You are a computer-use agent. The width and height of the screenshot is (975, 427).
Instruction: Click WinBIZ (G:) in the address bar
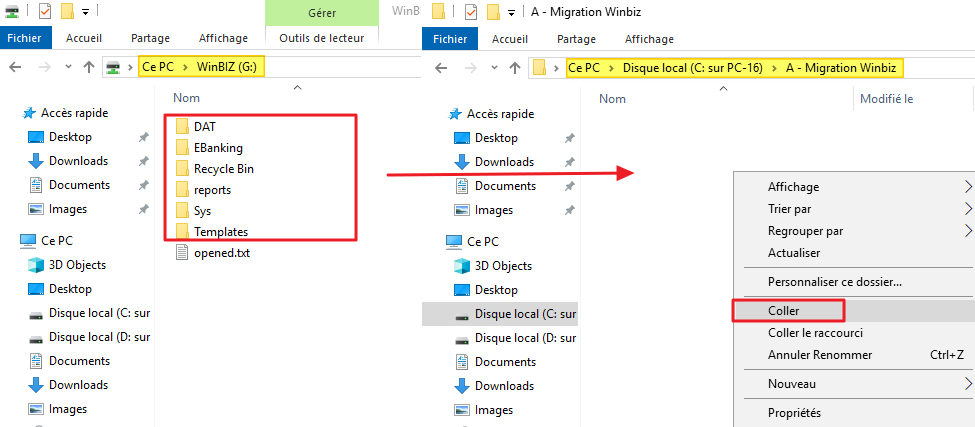pos(231,68)
